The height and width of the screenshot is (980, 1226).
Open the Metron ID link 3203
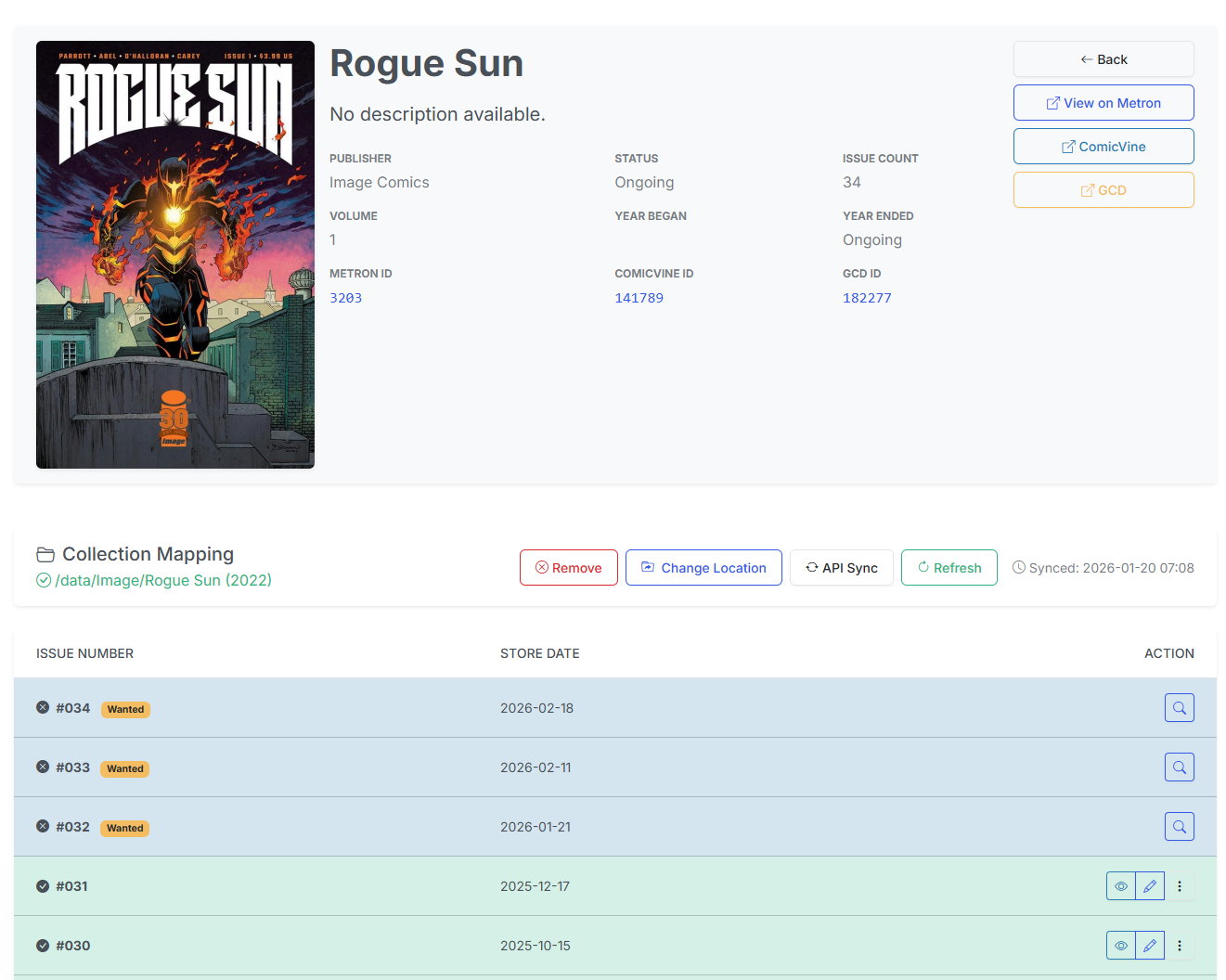click(x=345, y=297)
